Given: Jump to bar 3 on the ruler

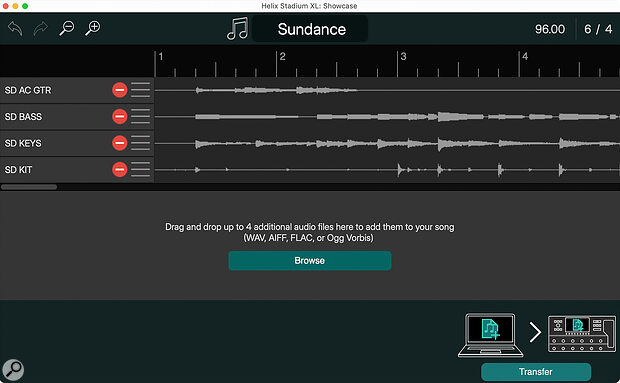Looking at the screenshot, I should pyautogui.click(x=403, y=57).
